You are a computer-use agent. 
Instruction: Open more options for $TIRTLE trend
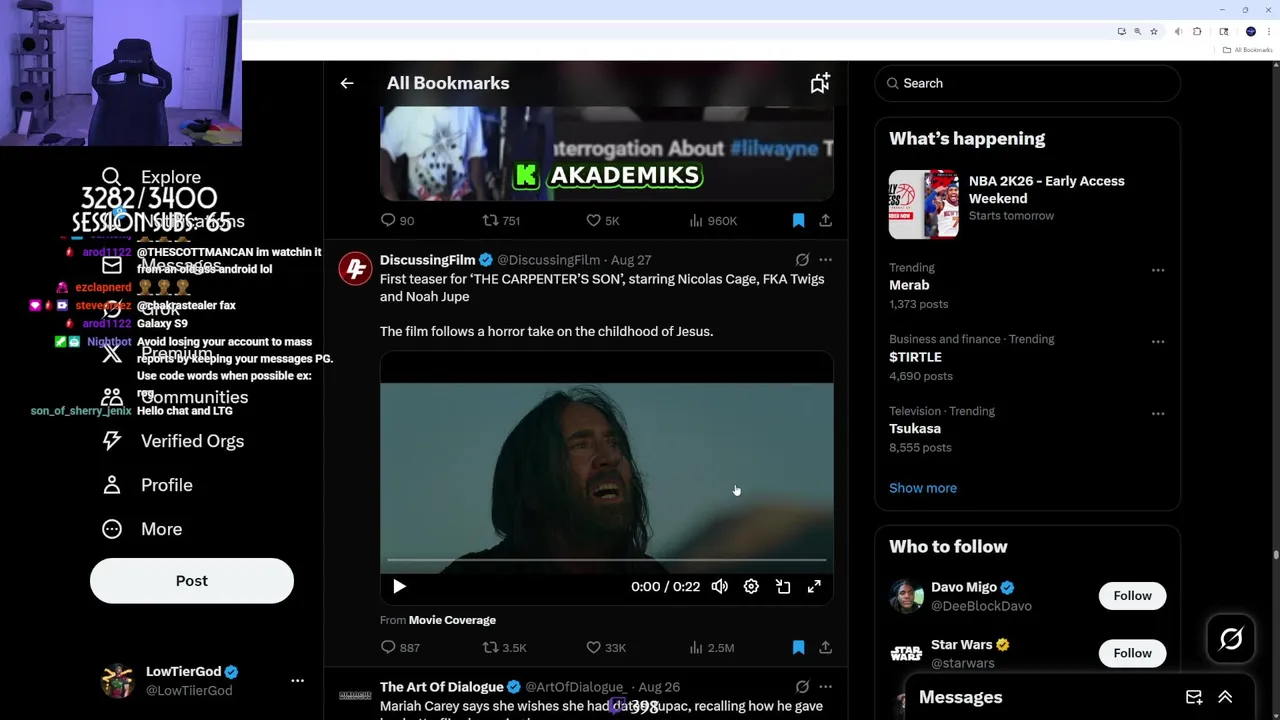1158,341
